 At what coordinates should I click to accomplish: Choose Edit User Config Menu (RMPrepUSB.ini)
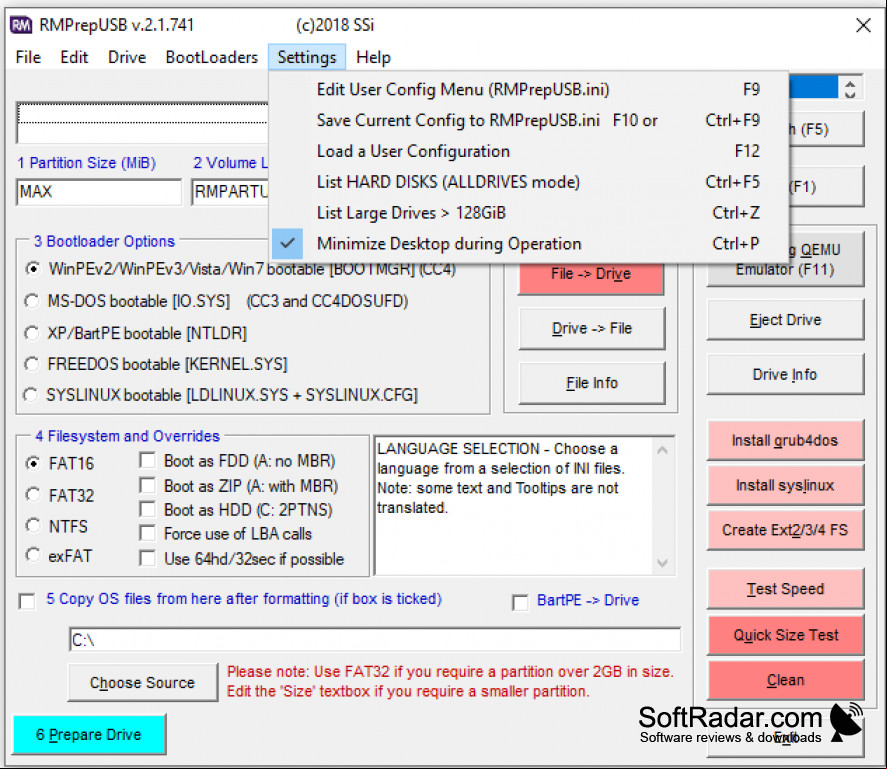(528, 89)
